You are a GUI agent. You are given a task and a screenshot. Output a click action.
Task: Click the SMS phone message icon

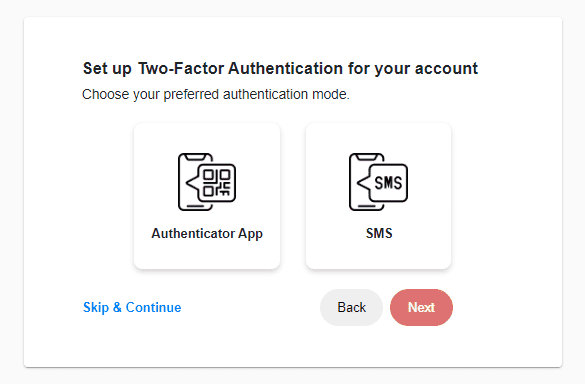coord(378,182)
